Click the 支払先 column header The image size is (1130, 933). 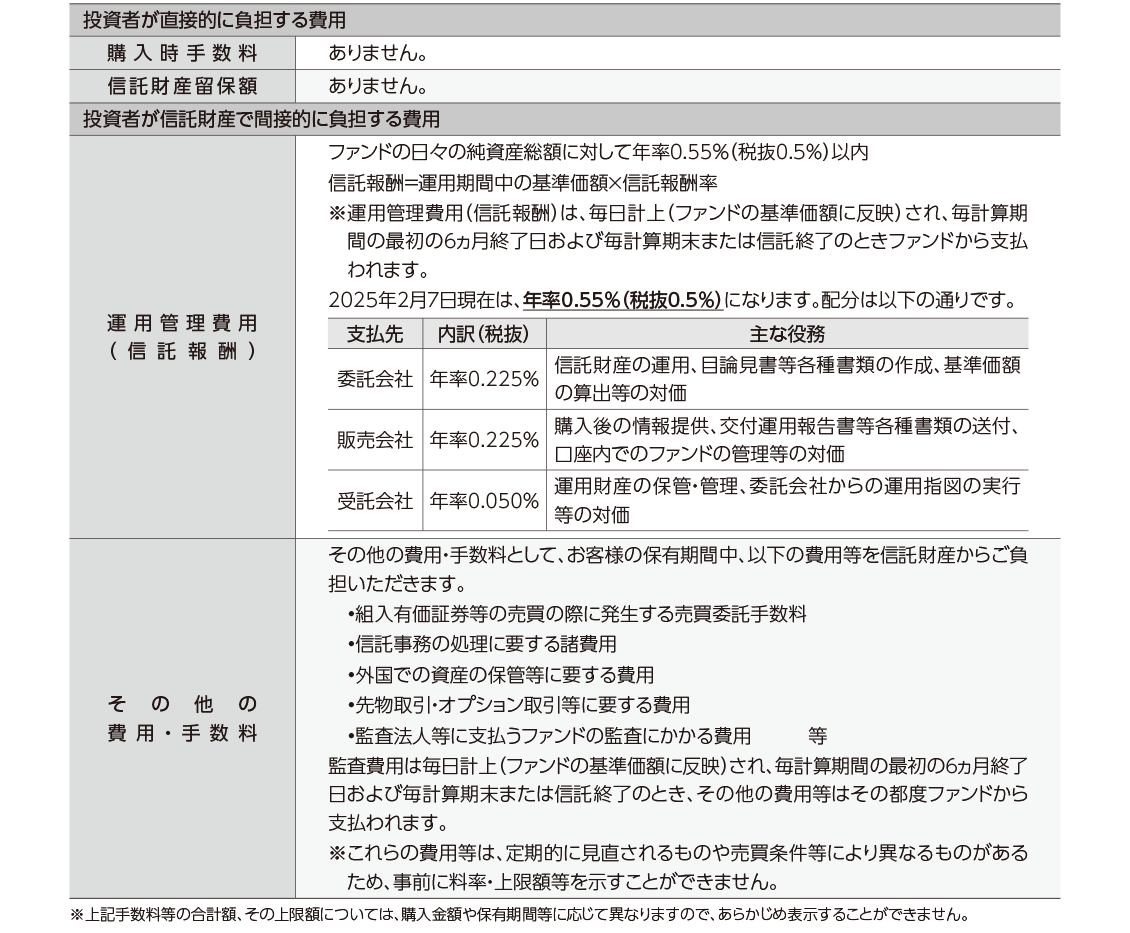point(374,334)
